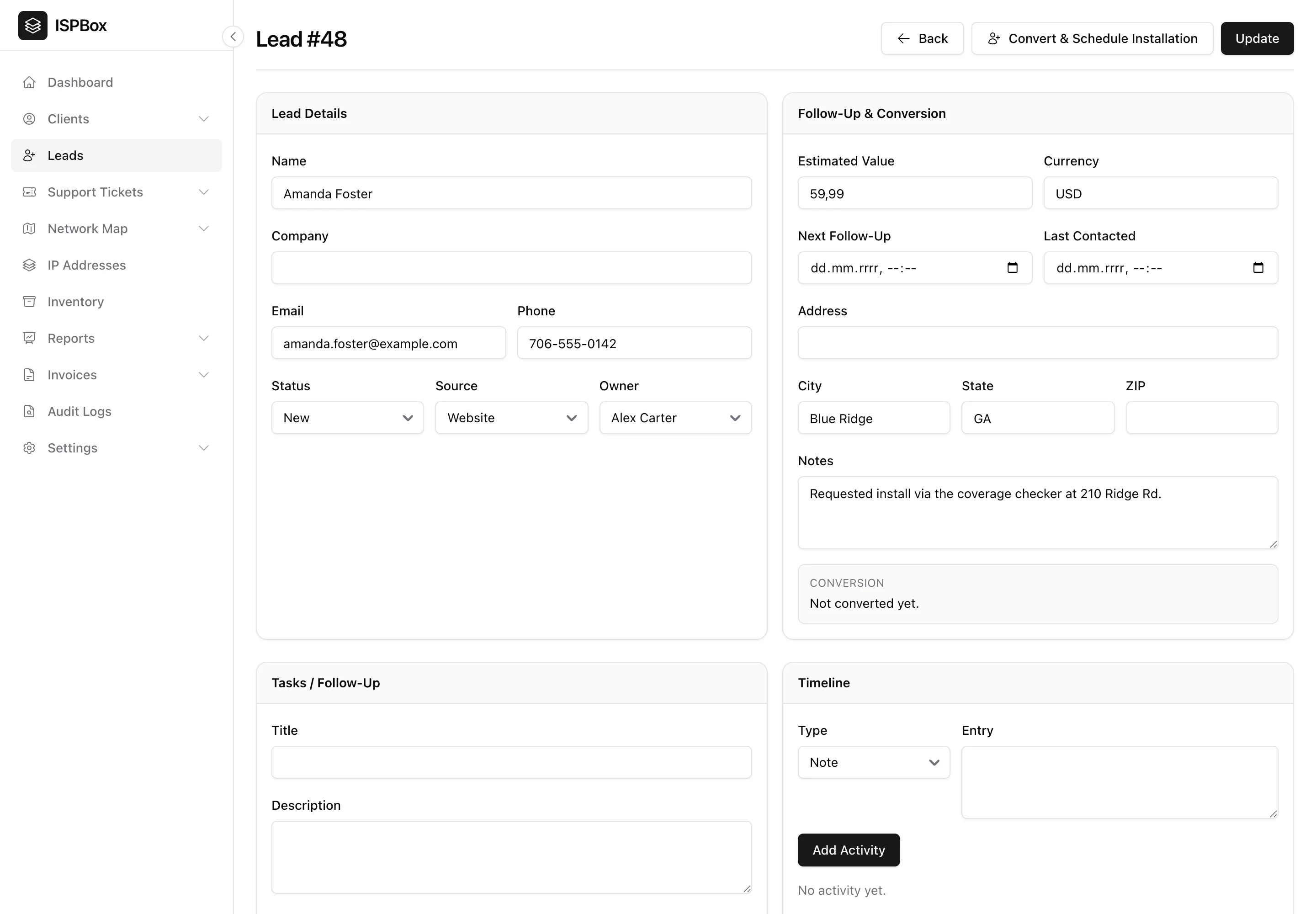Go to Dashboard in the sidebar
The image size is (1316, 914).
[116, 82]
